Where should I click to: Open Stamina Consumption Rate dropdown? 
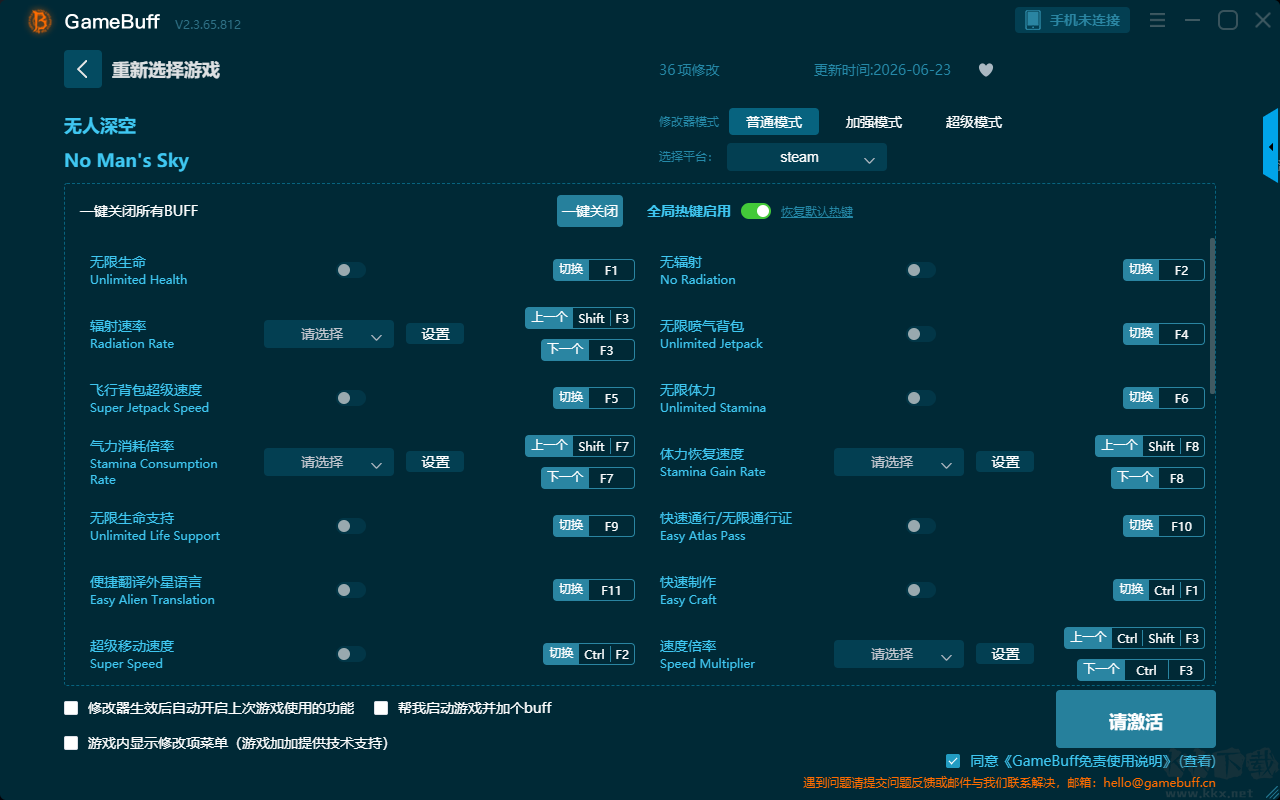pos(329,462)
